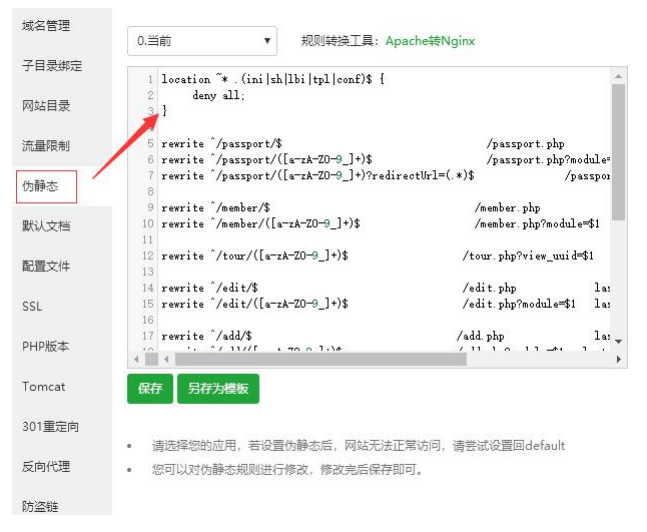This screenshot has height=532, width=647.
Task: Open 防盗链 settings
Action: click(x=40, y=506)
